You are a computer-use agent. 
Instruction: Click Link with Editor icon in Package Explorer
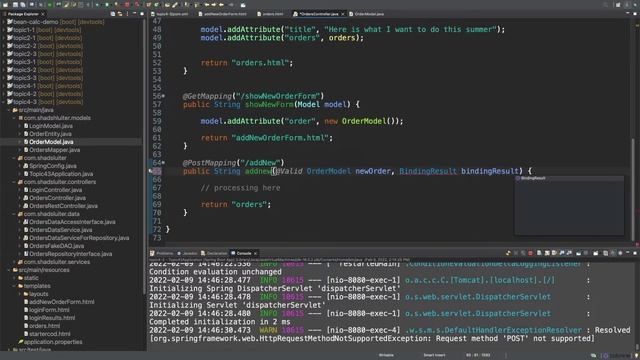point(120,14)
